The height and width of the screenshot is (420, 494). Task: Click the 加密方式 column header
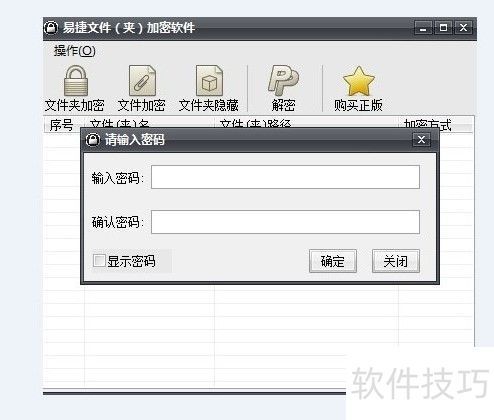pos(428,125)
